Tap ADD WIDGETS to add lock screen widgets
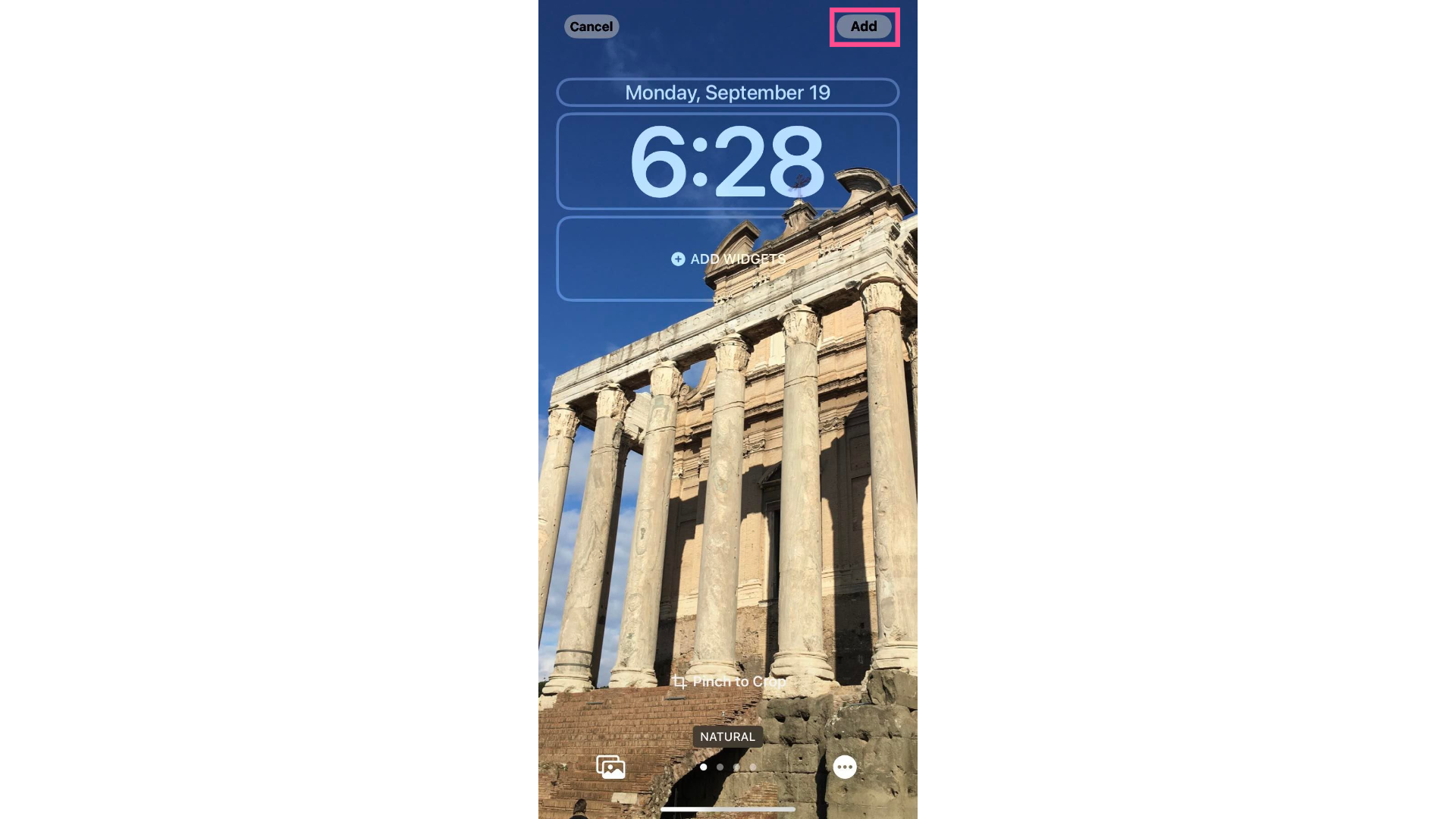The image size is (1456, 819). coord(727,259)
